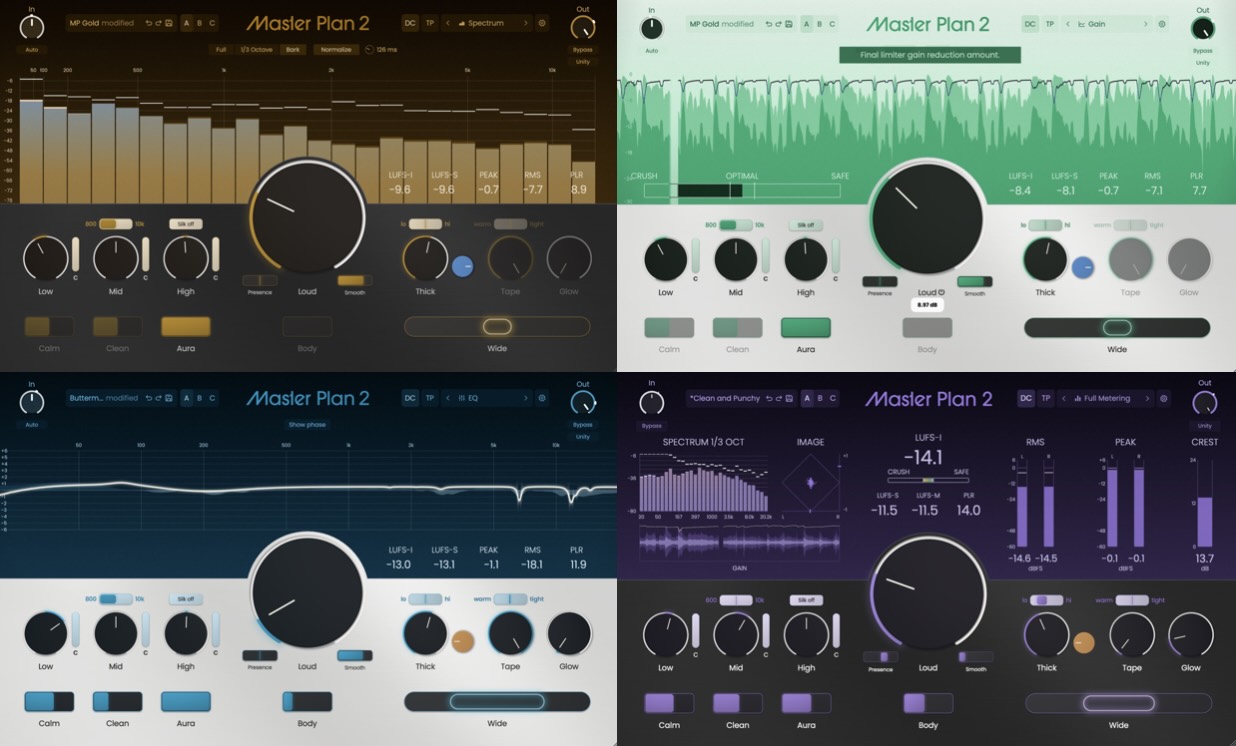1236x746 pixels.
Task: Toggle Body in the blue instance
Action: [307, 701]
